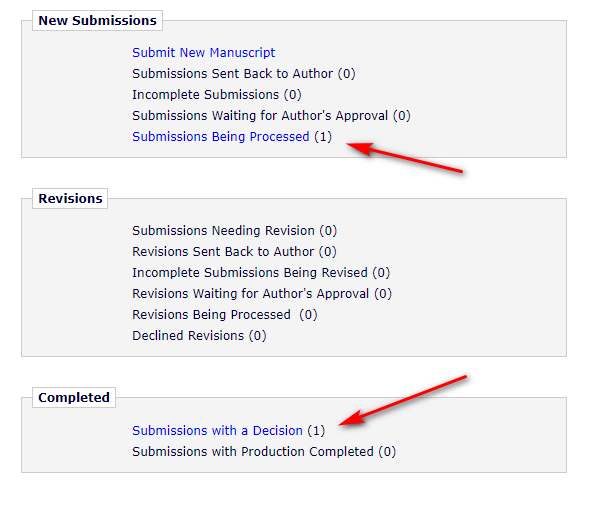
Task: Open Submissions with a Decision link
Action: pyautogui.click(x=217, y=431)
